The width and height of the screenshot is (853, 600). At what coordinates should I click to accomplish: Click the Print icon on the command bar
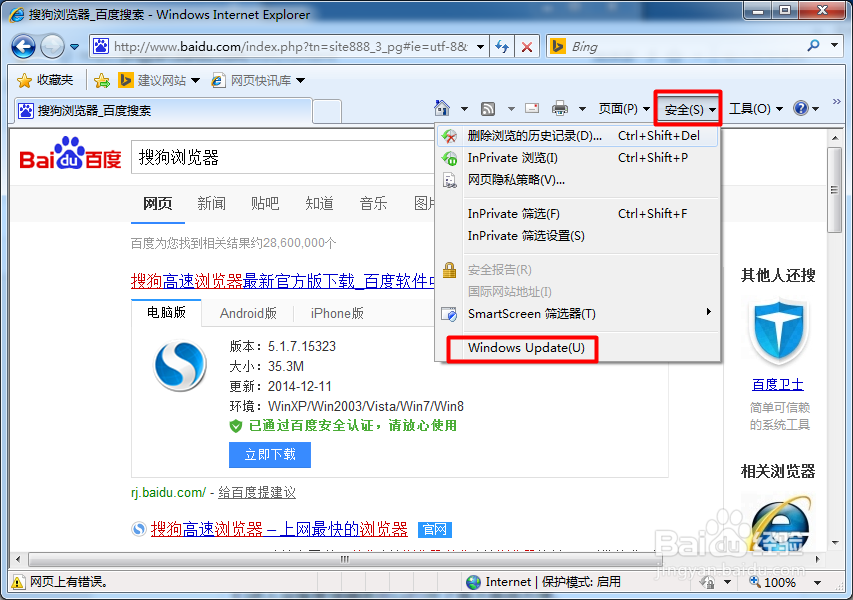tap(560, 108)
